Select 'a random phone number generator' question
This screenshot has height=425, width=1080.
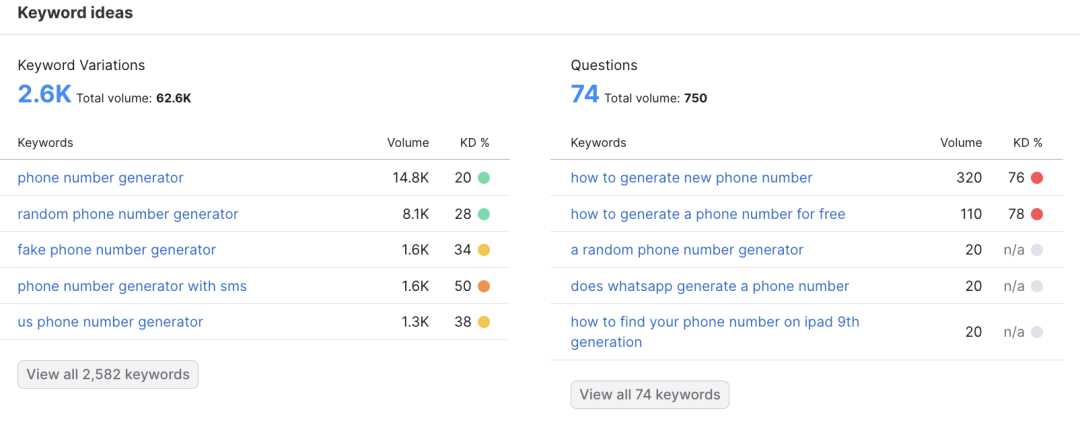coord(686,250)
